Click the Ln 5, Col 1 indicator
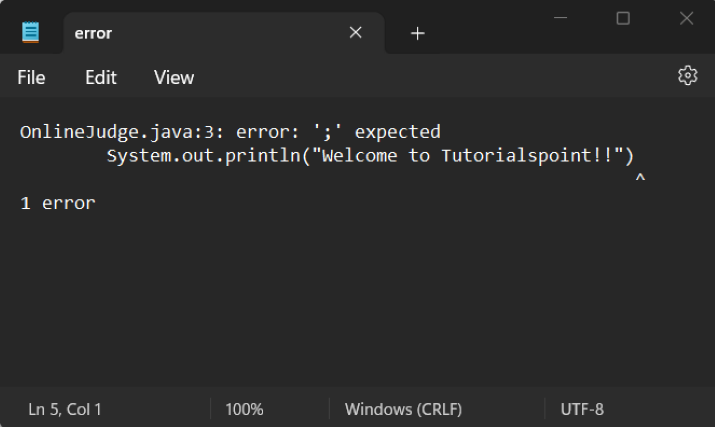The height and width of the screenshot is (427, 715). pos(65,409)
